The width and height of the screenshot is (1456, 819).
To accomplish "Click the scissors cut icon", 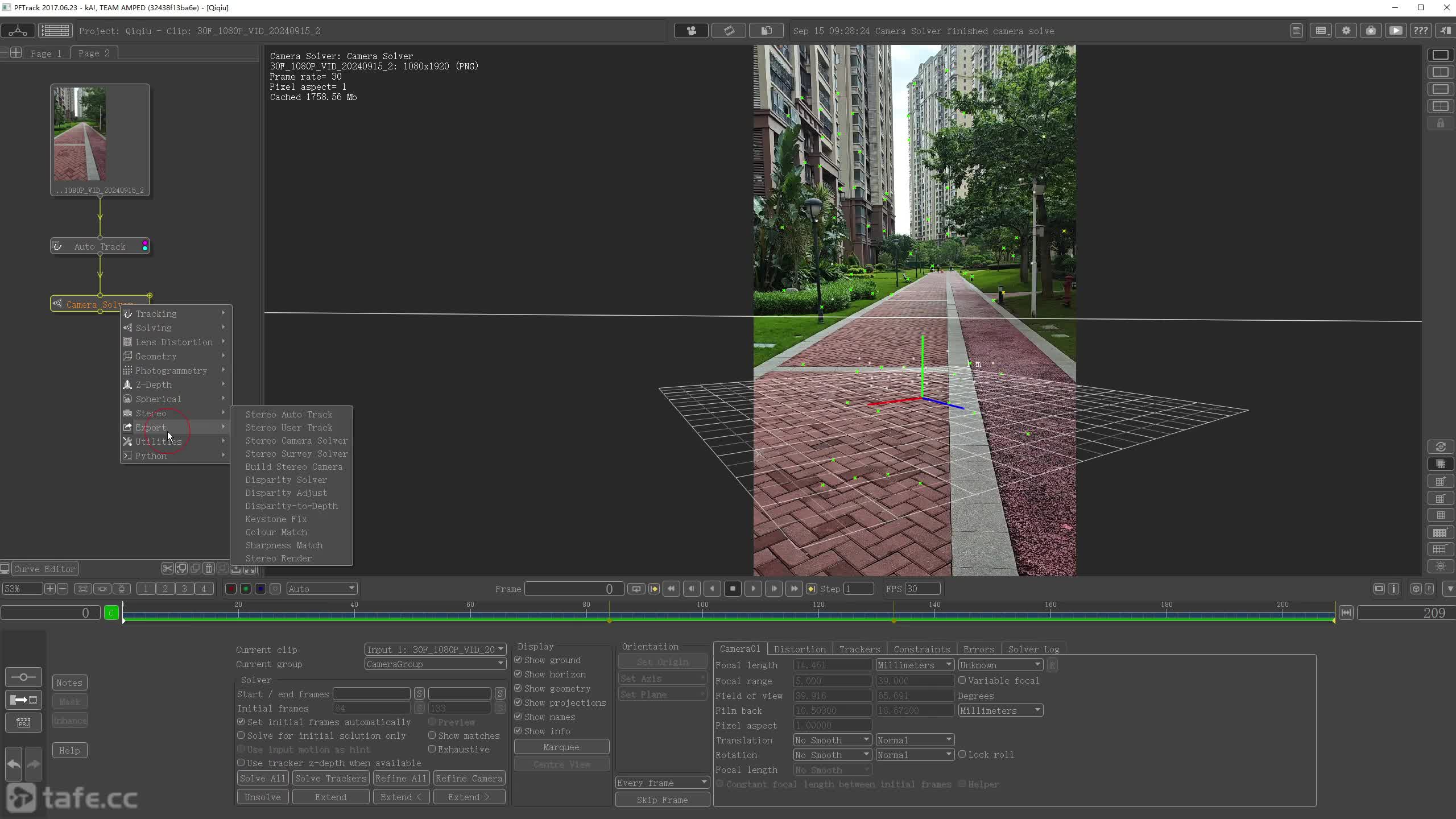I will pos(167,568).
